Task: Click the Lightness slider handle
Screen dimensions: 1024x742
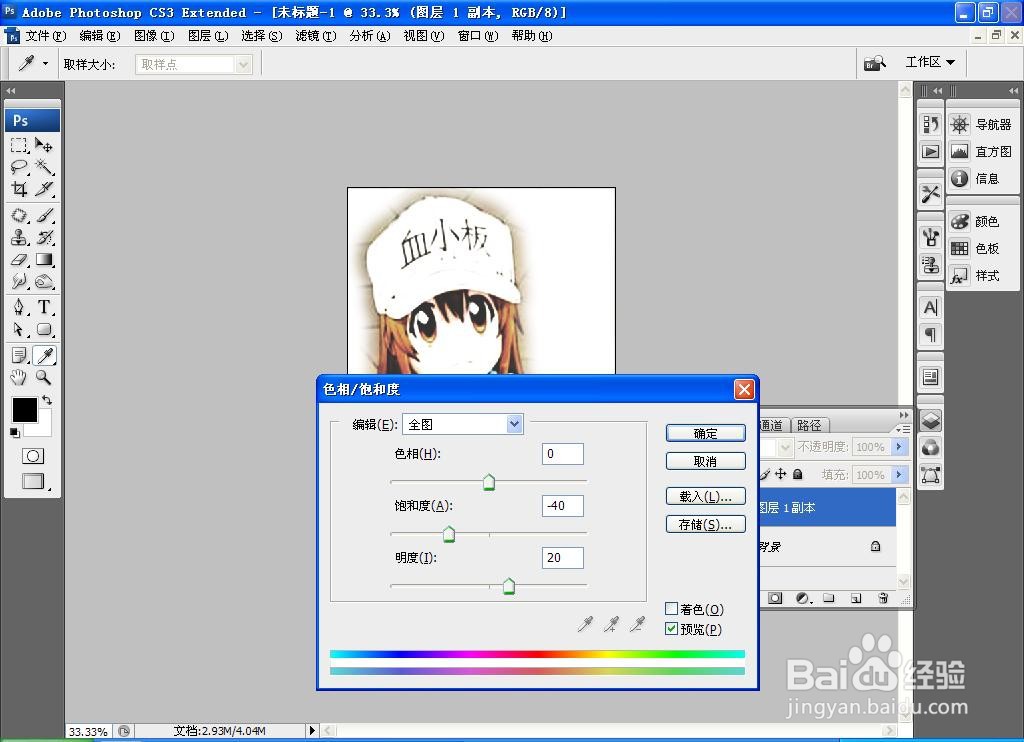Action: click(x=509, y=587)
